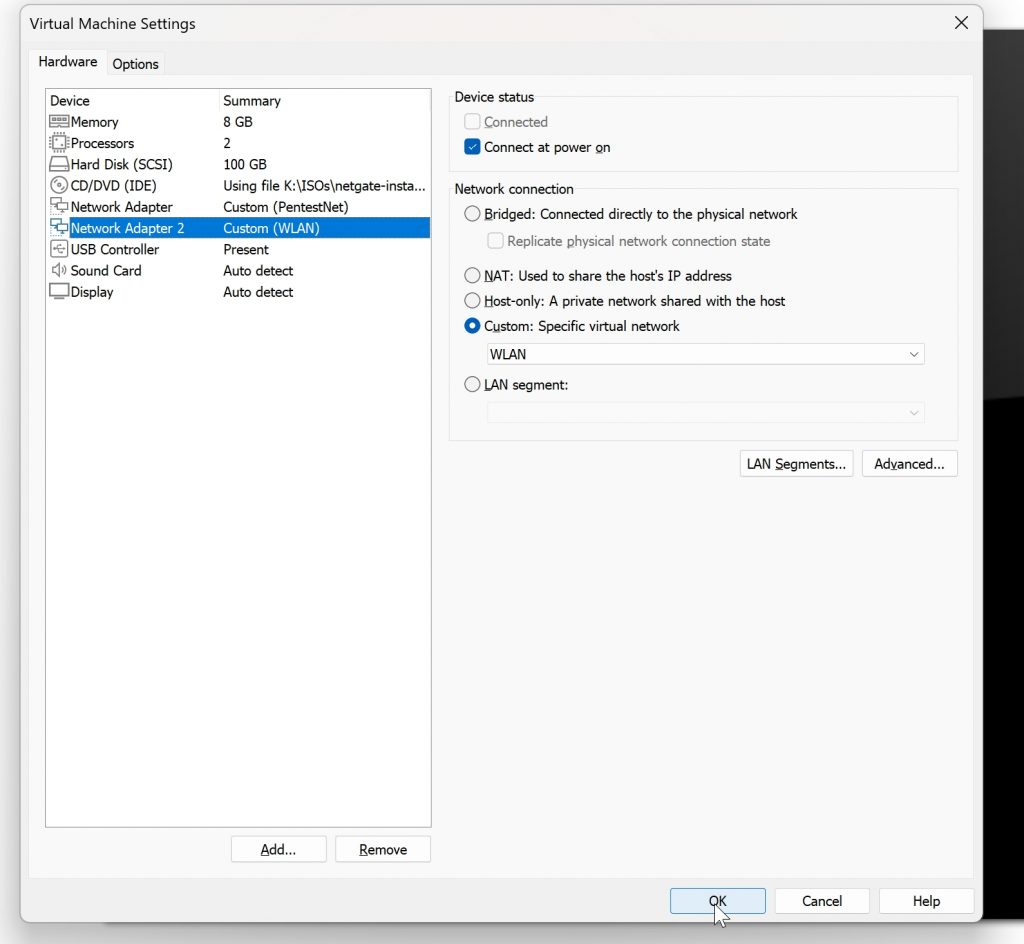Switch to the Options tab
This screenshot has width=1024, height=944.
(x=135, y=64)
